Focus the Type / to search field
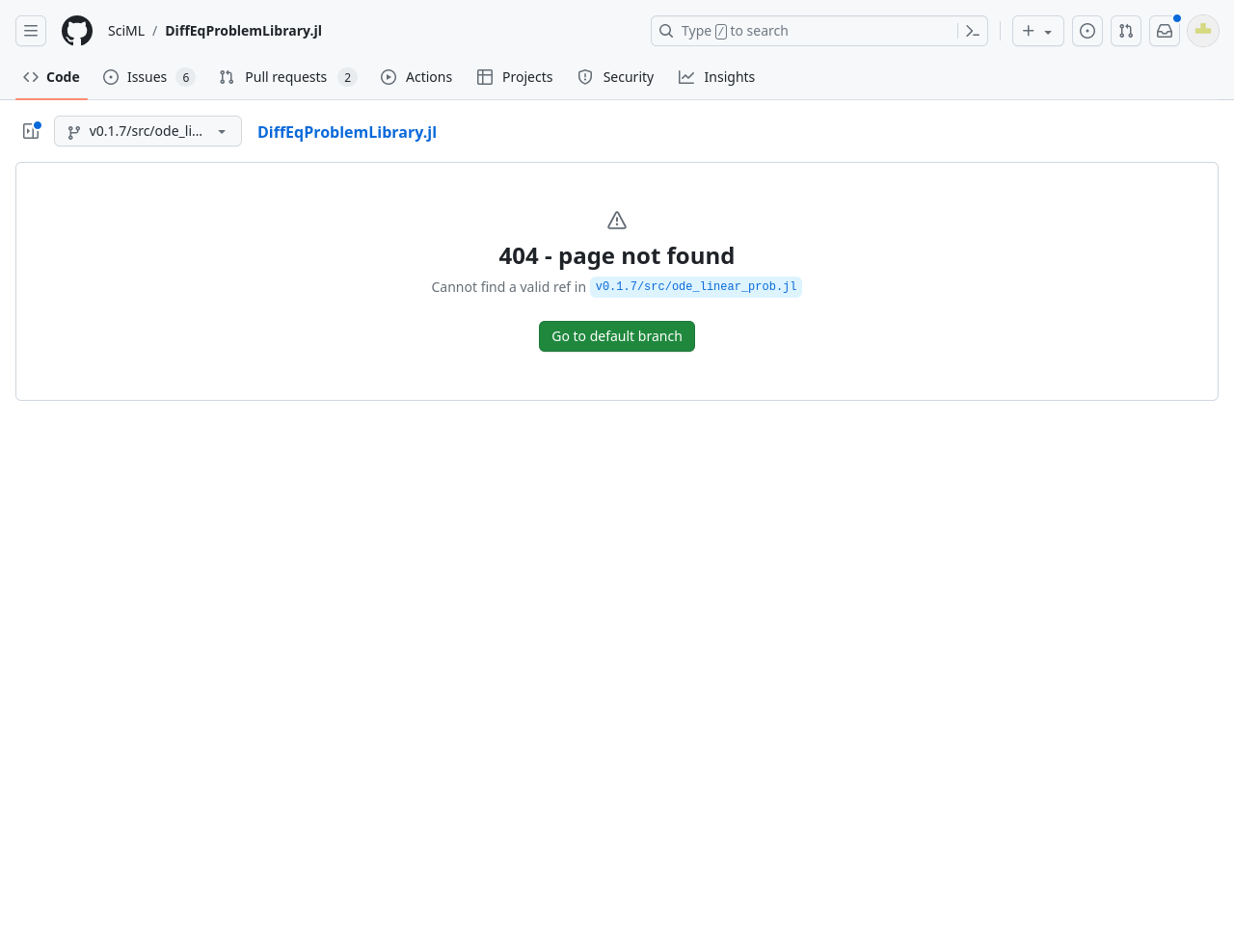Image resolution: width=1234 pixels, height=952 pixels. pyautogui.click(x=819, y=31)
